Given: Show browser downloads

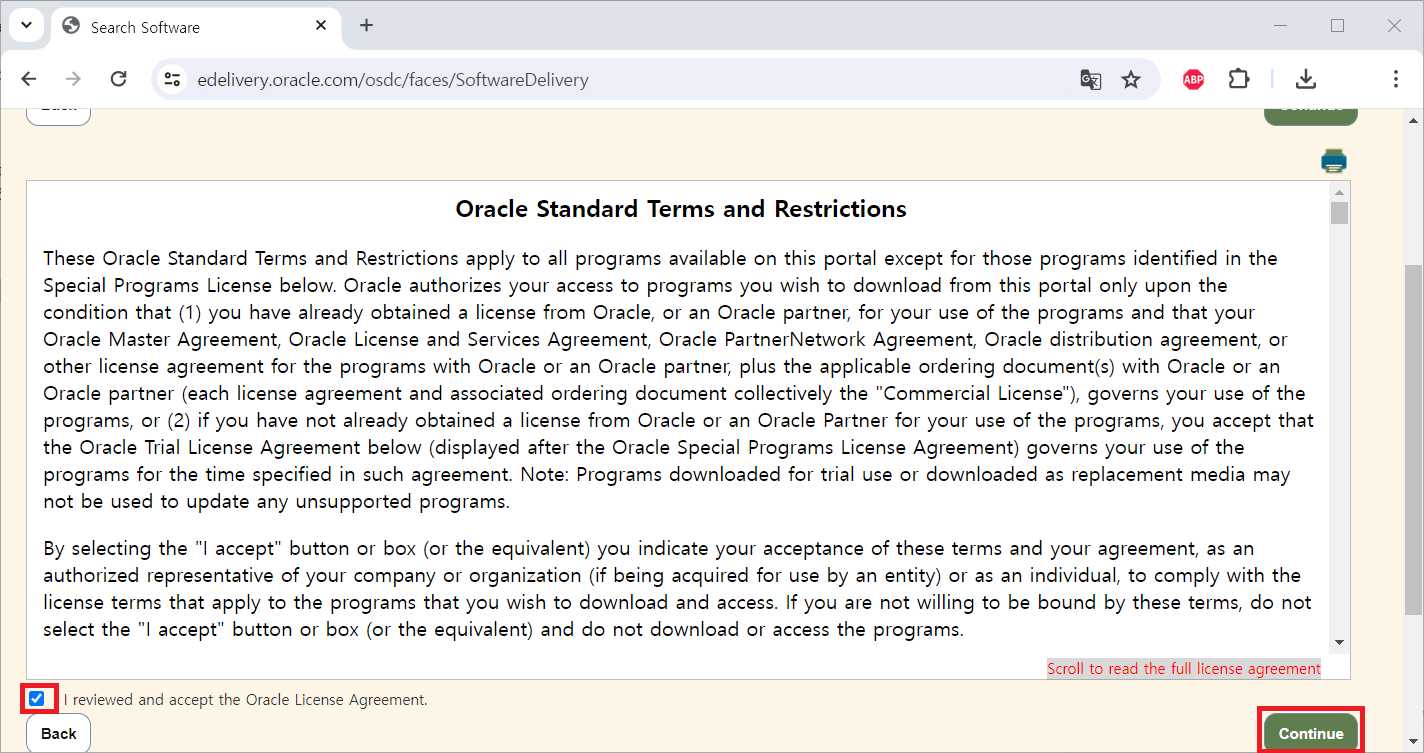Looking at the screenshot, I should point(1305,79).
